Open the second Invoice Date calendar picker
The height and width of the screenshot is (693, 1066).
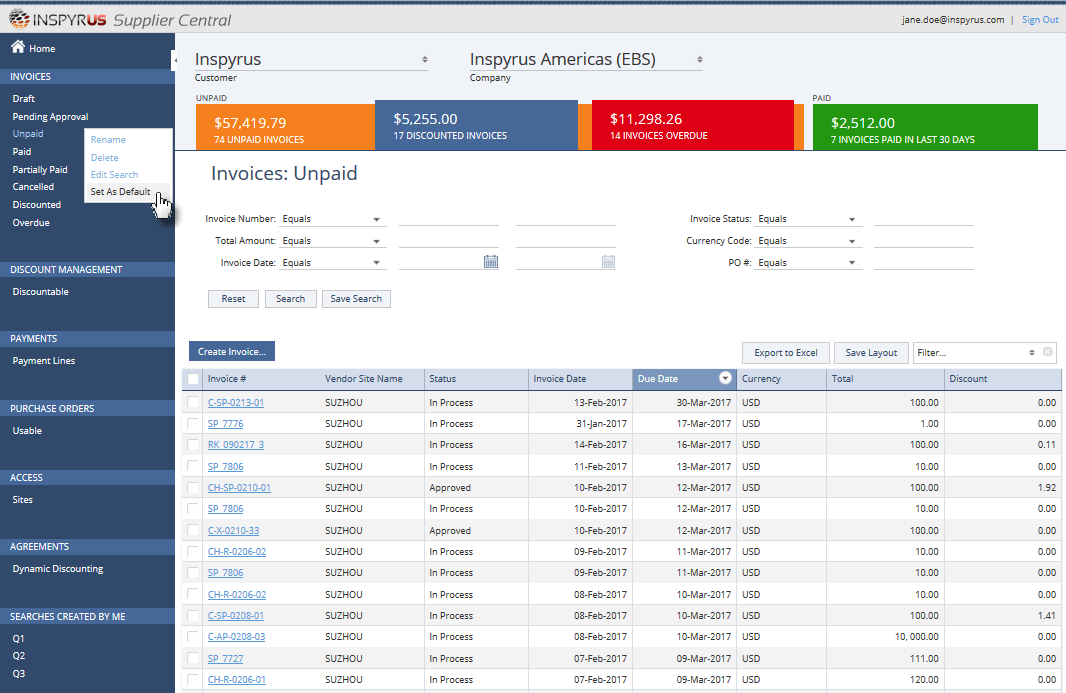coord(608,262)
